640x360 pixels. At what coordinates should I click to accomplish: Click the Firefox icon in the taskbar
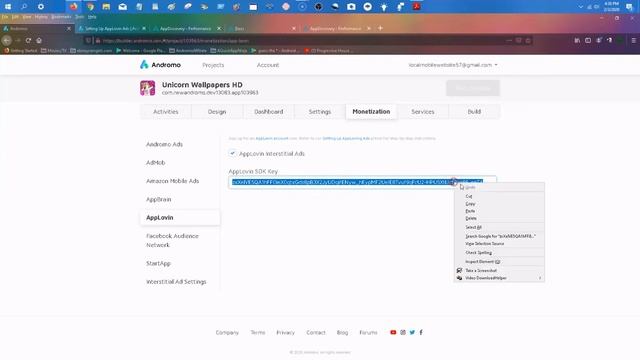coord(73,7)
